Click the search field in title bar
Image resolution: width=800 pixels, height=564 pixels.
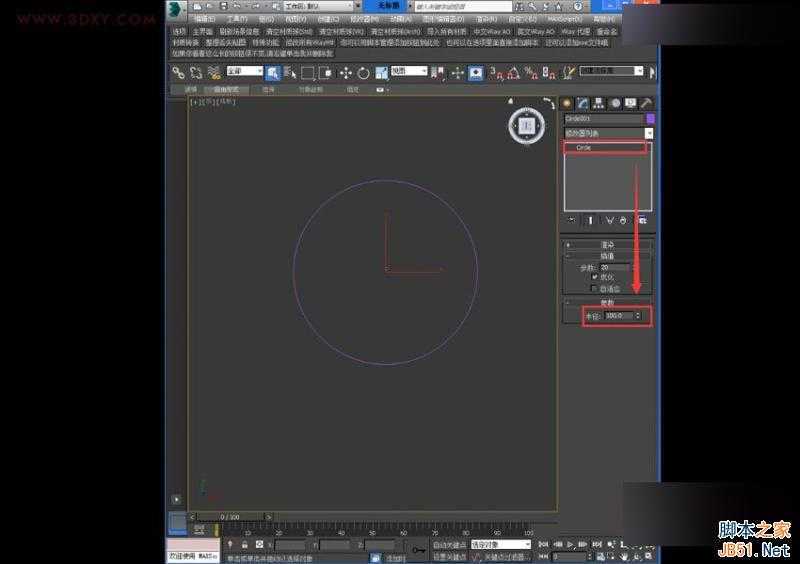pyautogui.click(x=463, y=6)
